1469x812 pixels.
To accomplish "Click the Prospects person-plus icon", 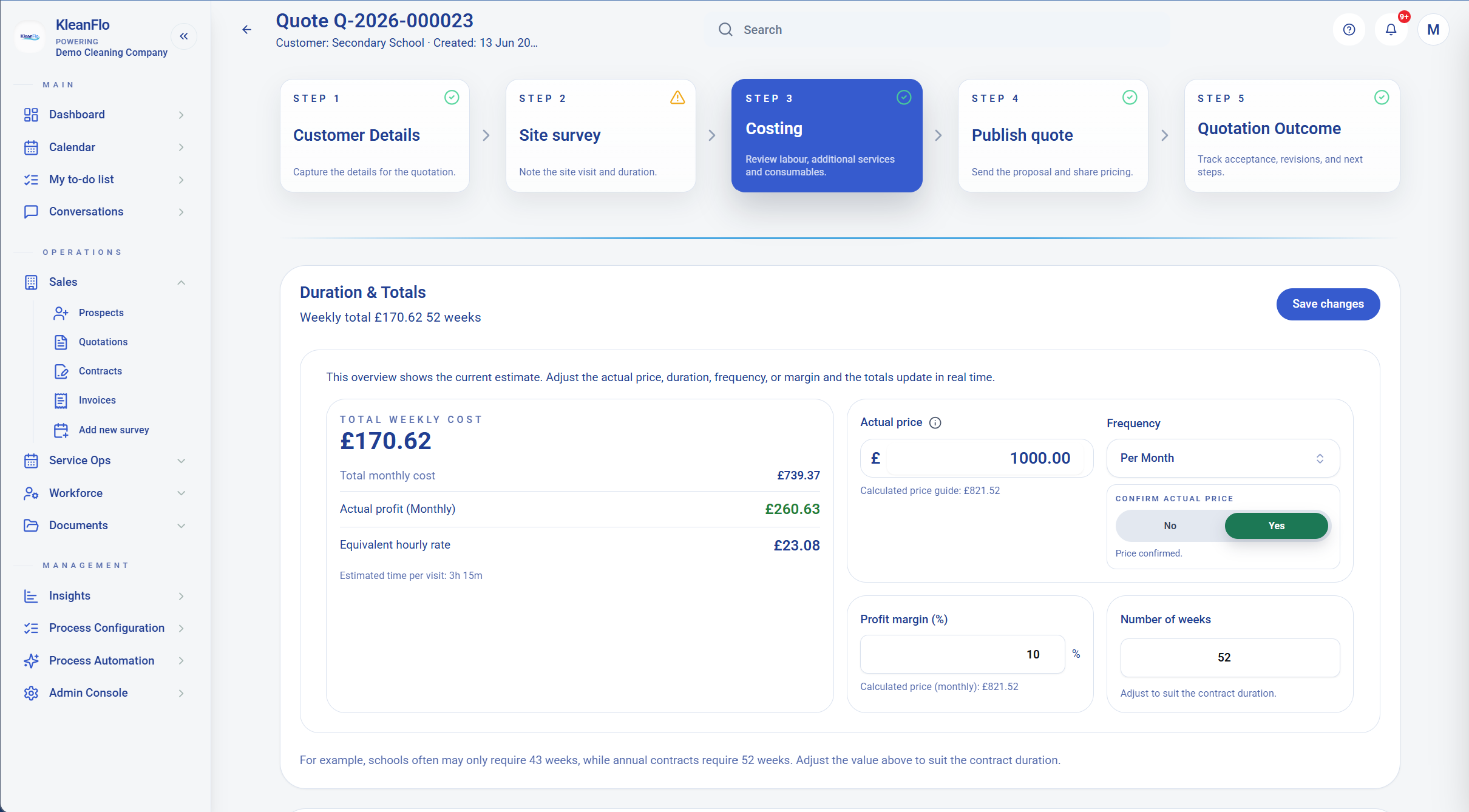I will (x=61, y=313).
